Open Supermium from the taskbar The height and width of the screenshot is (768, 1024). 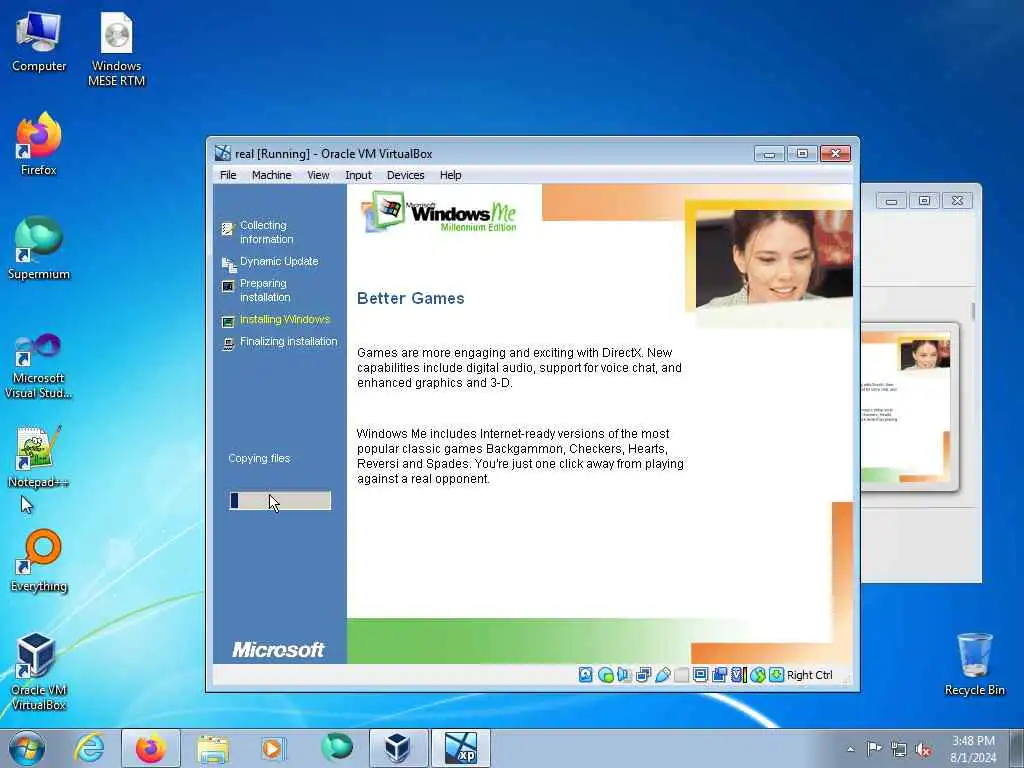[x=336, y=748]
